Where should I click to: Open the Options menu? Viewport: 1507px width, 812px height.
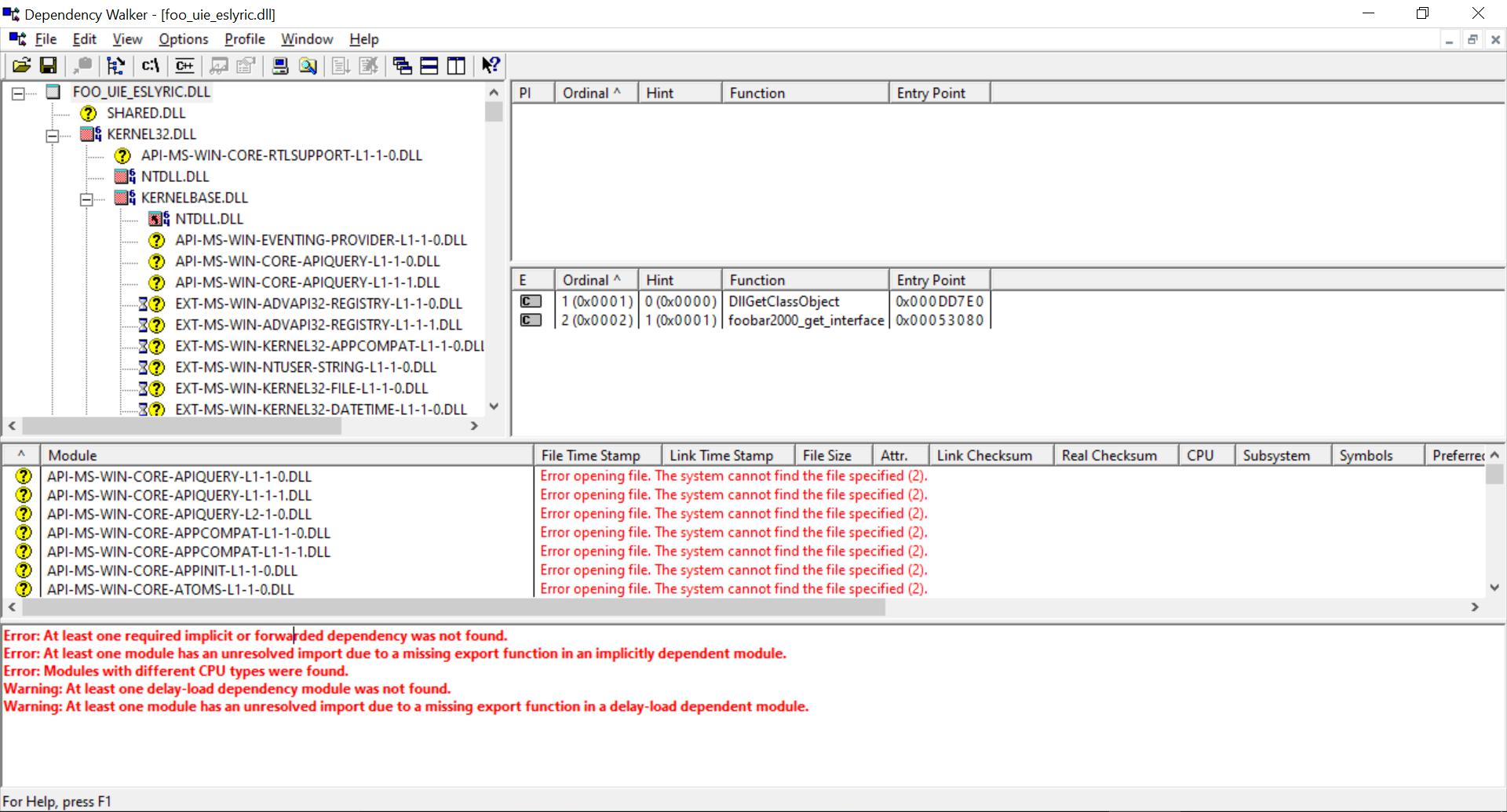click(x=182, y=38)
